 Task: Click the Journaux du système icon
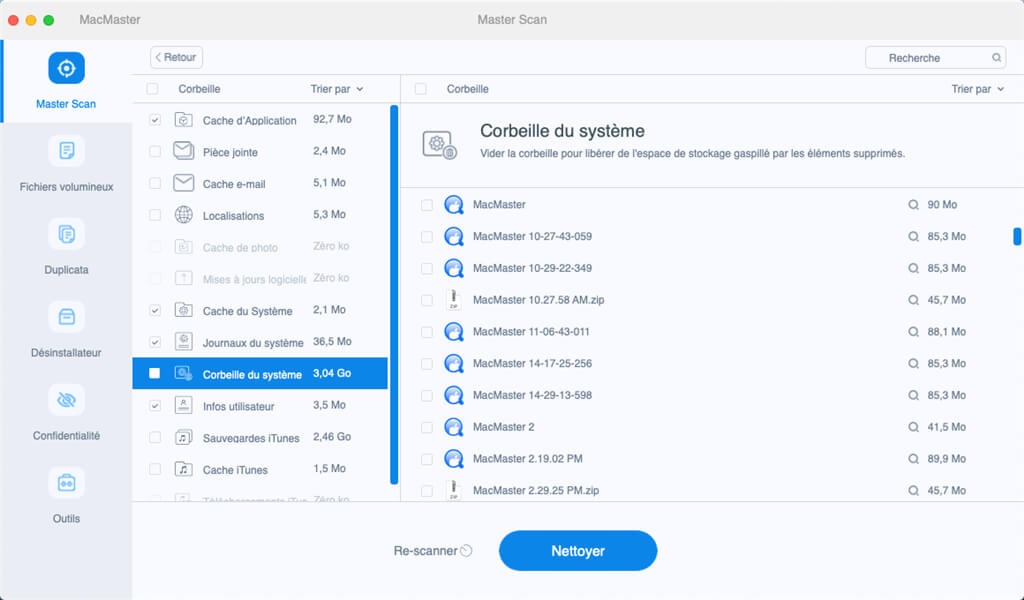click(184, 341)
